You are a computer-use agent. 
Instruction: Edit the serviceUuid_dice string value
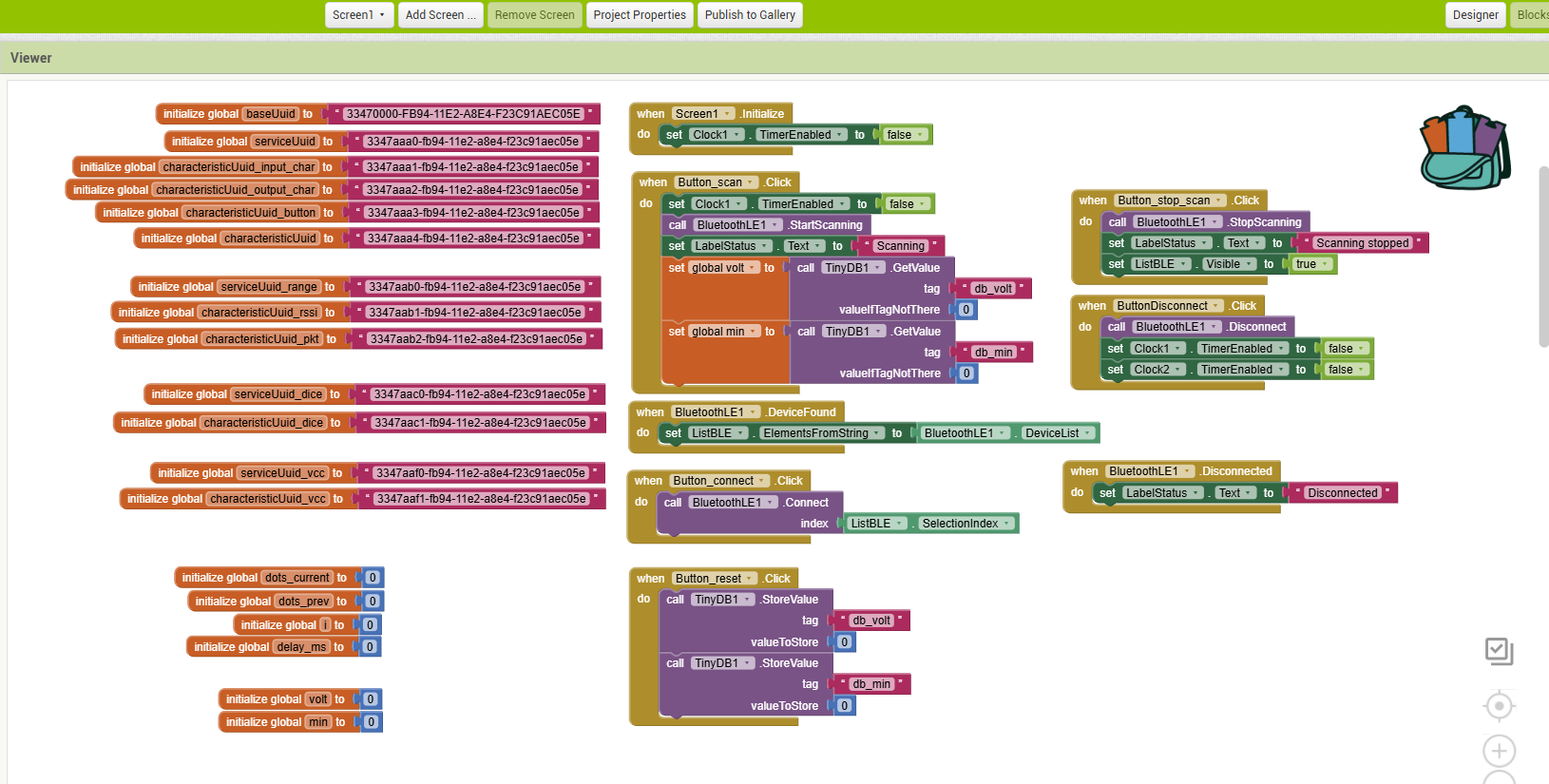(x=480, y=394)
